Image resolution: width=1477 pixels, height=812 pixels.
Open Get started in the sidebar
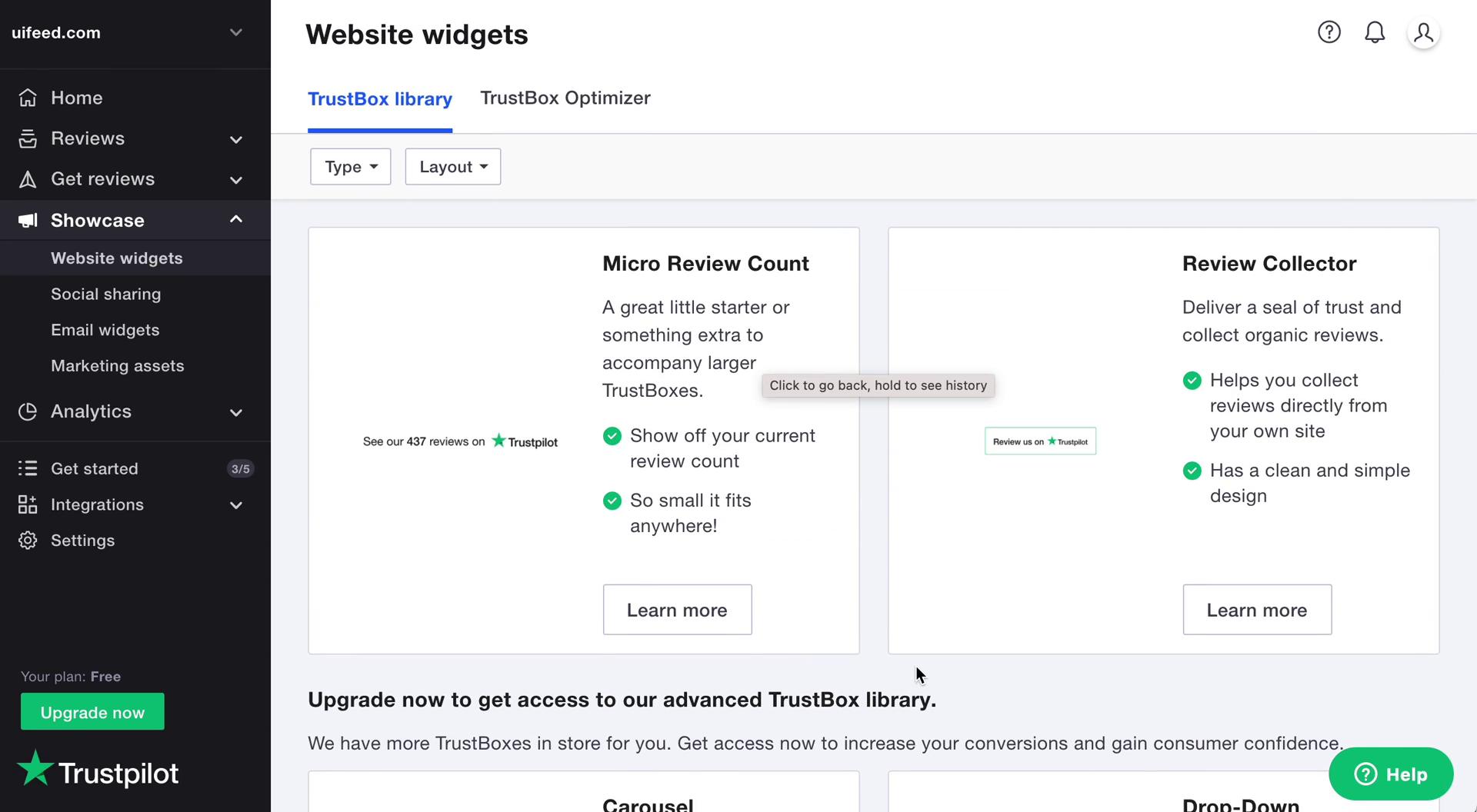95,469
